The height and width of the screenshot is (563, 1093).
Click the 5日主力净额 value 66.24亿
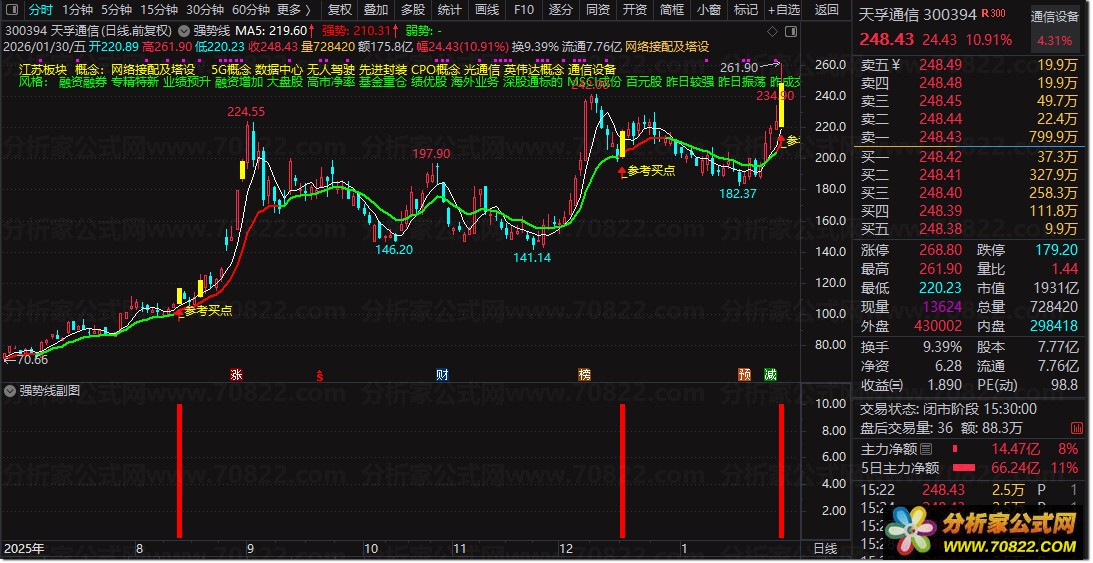coord(1016,468)
